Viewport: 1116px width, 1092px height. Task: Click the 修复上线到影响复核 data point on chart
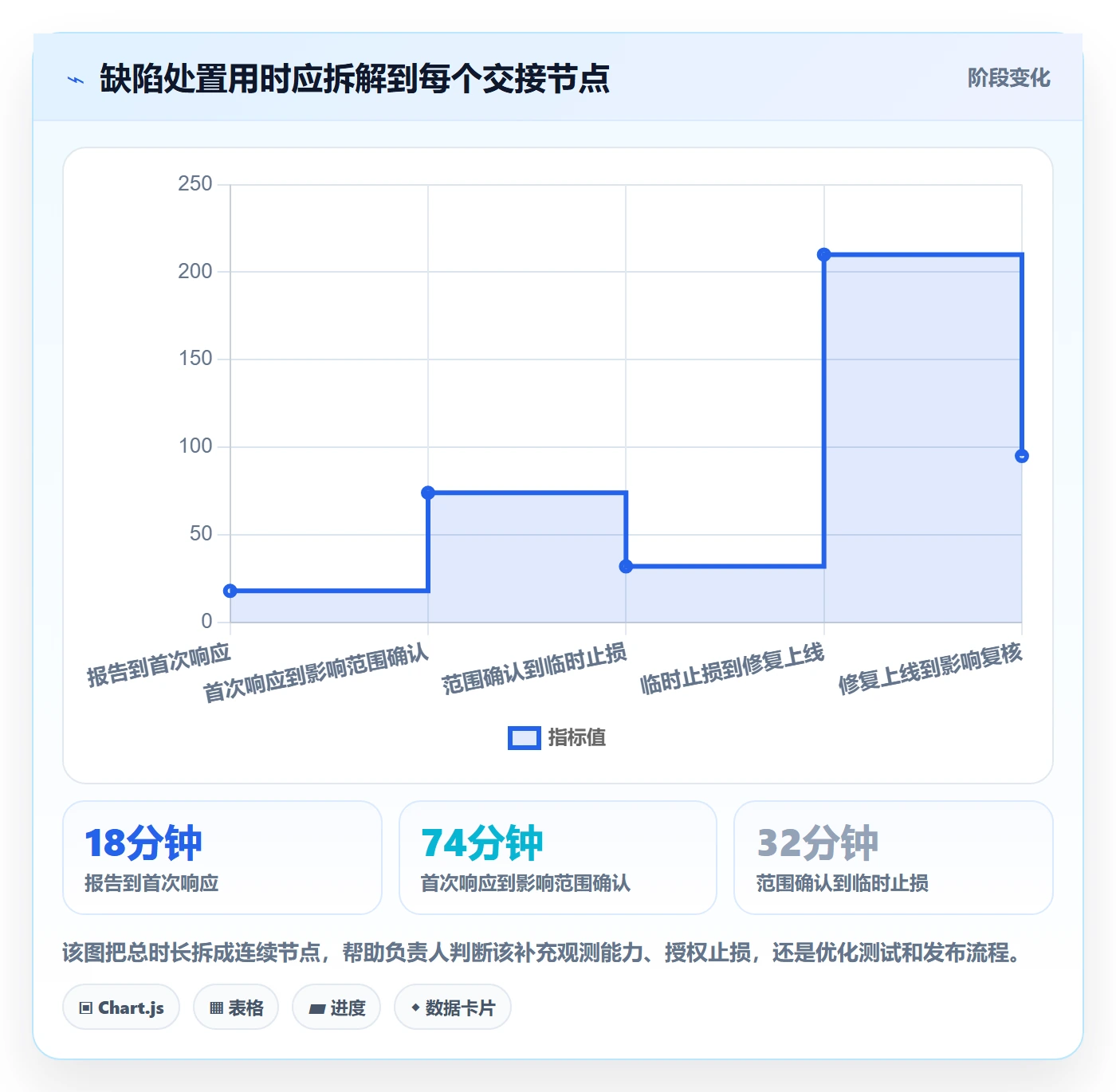tap(1022, 456)
